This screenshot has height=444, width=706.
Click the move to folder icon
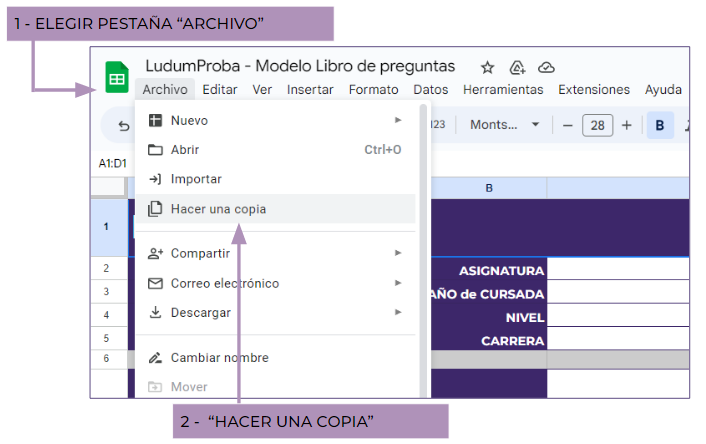pyautogui.click(x=517, y=67)
